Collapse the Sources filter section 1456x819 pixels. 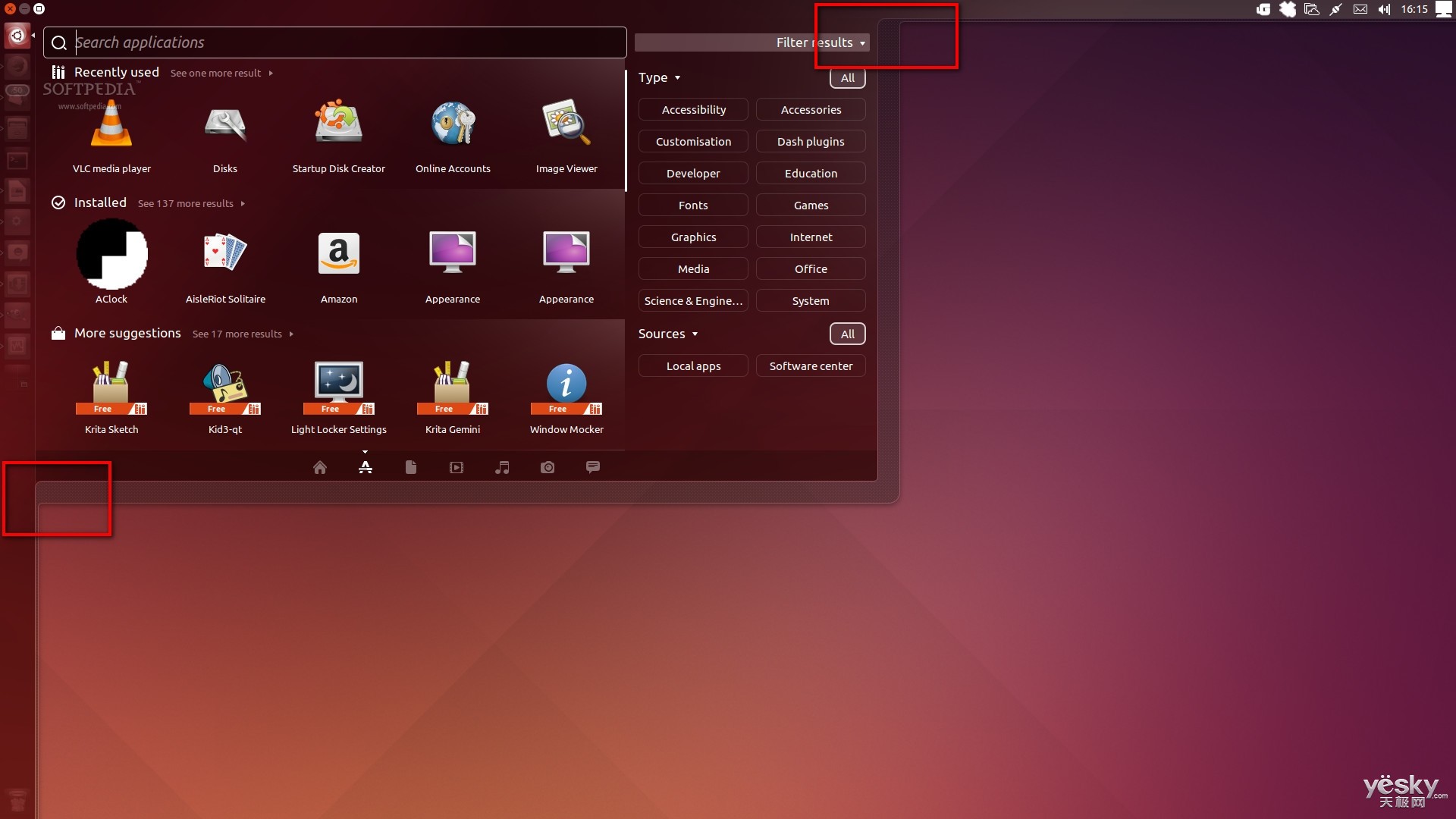click(667, 334)
